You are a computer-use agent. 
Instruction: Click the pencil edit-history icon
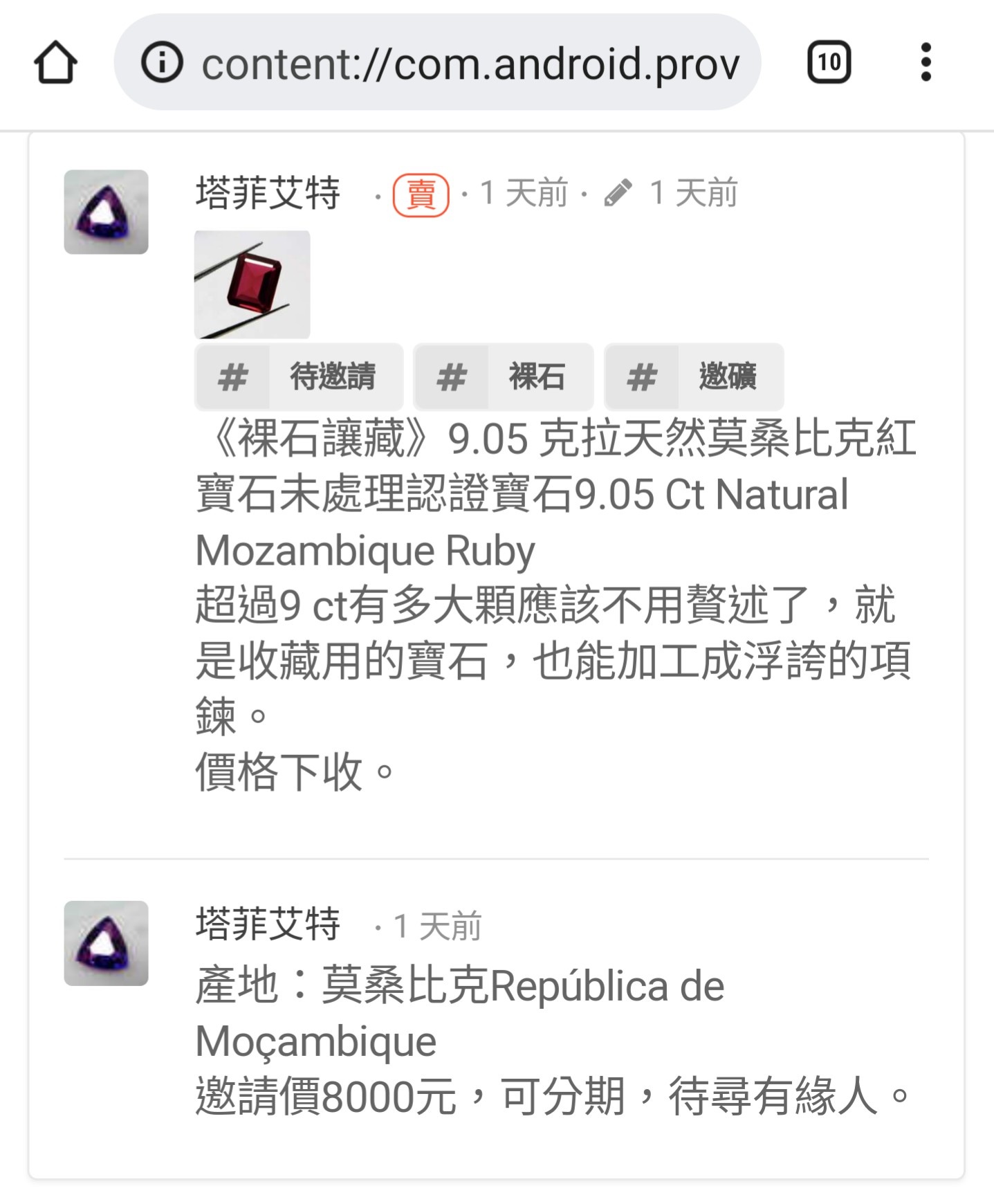point(618,193)
